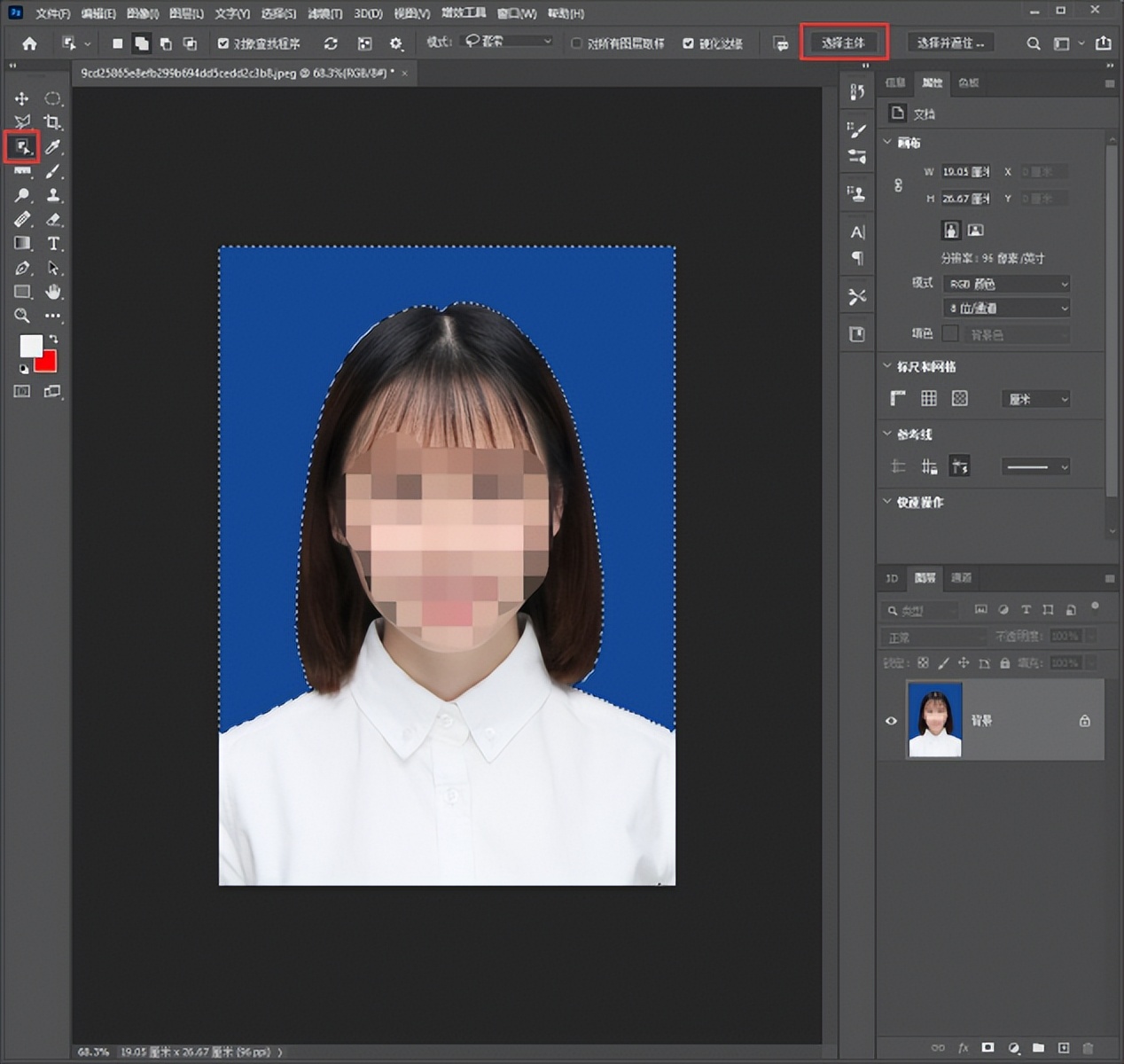Choose the Eyedropper tool
This screenshot has width=1124, height=1064.
pyautogui.click(x=53, y=146)
